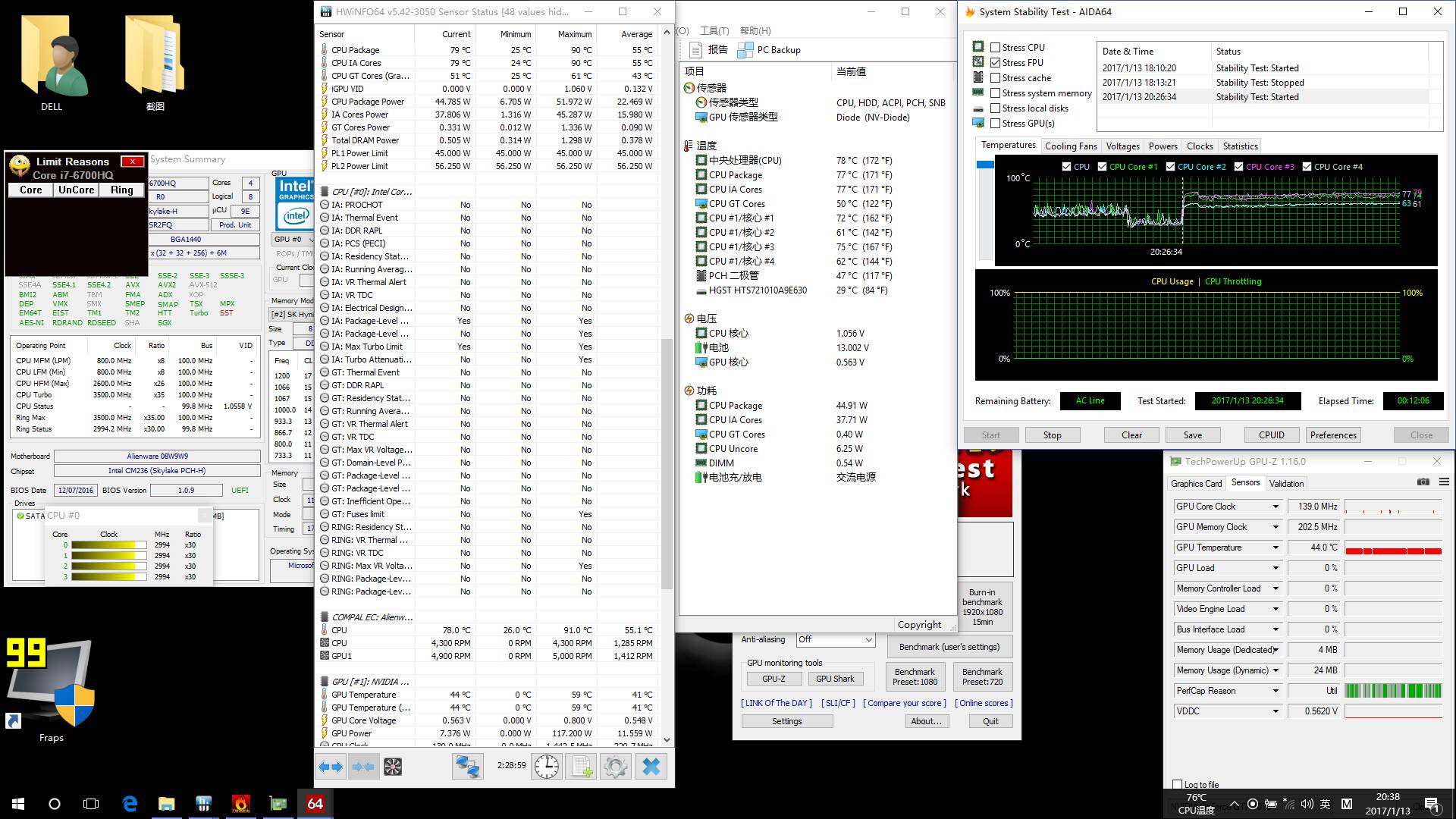Toggle CPU Core #4 on the temperature graph
Screen dimensions: 1456x819
point(1307,166)
